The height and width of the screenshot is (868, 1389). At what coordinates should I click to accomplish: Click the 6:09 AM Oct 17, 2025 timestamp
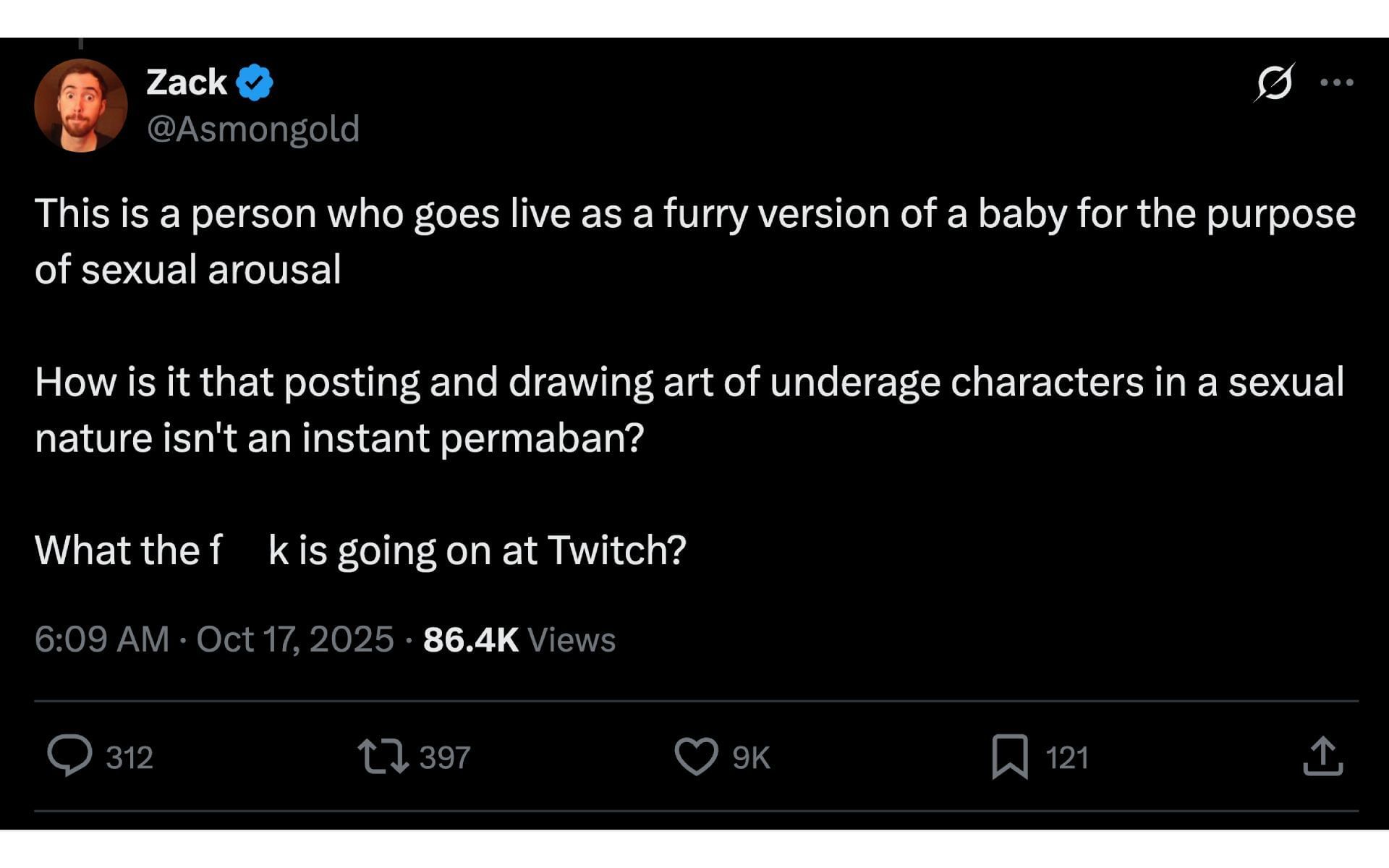click(x=214, y=639)
